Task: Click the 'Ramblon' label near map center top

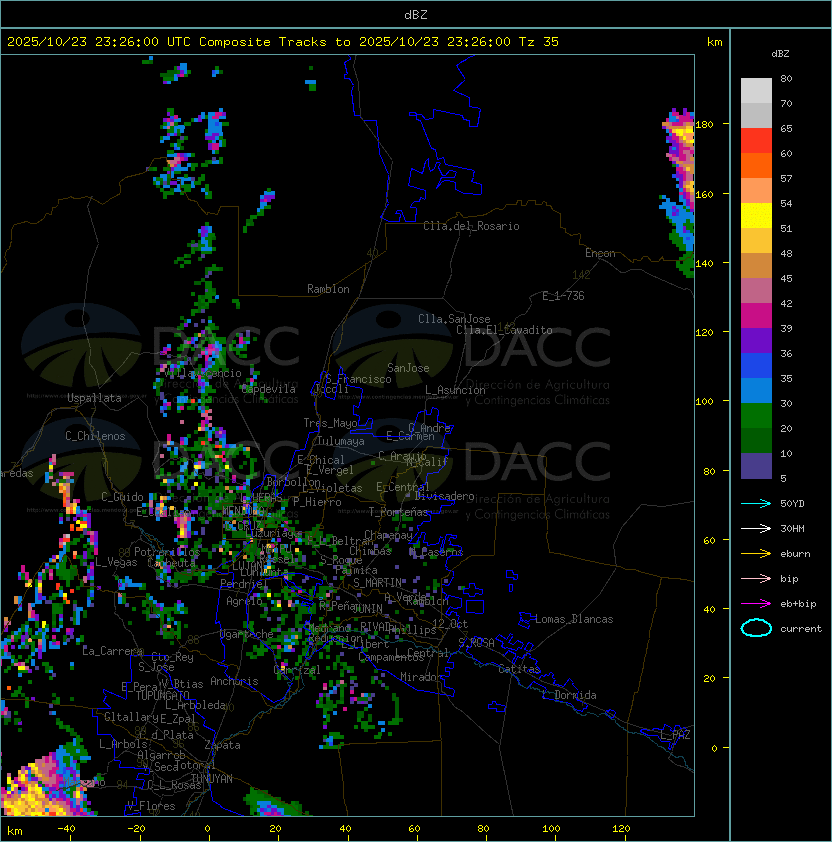Action: click(328, 289)
